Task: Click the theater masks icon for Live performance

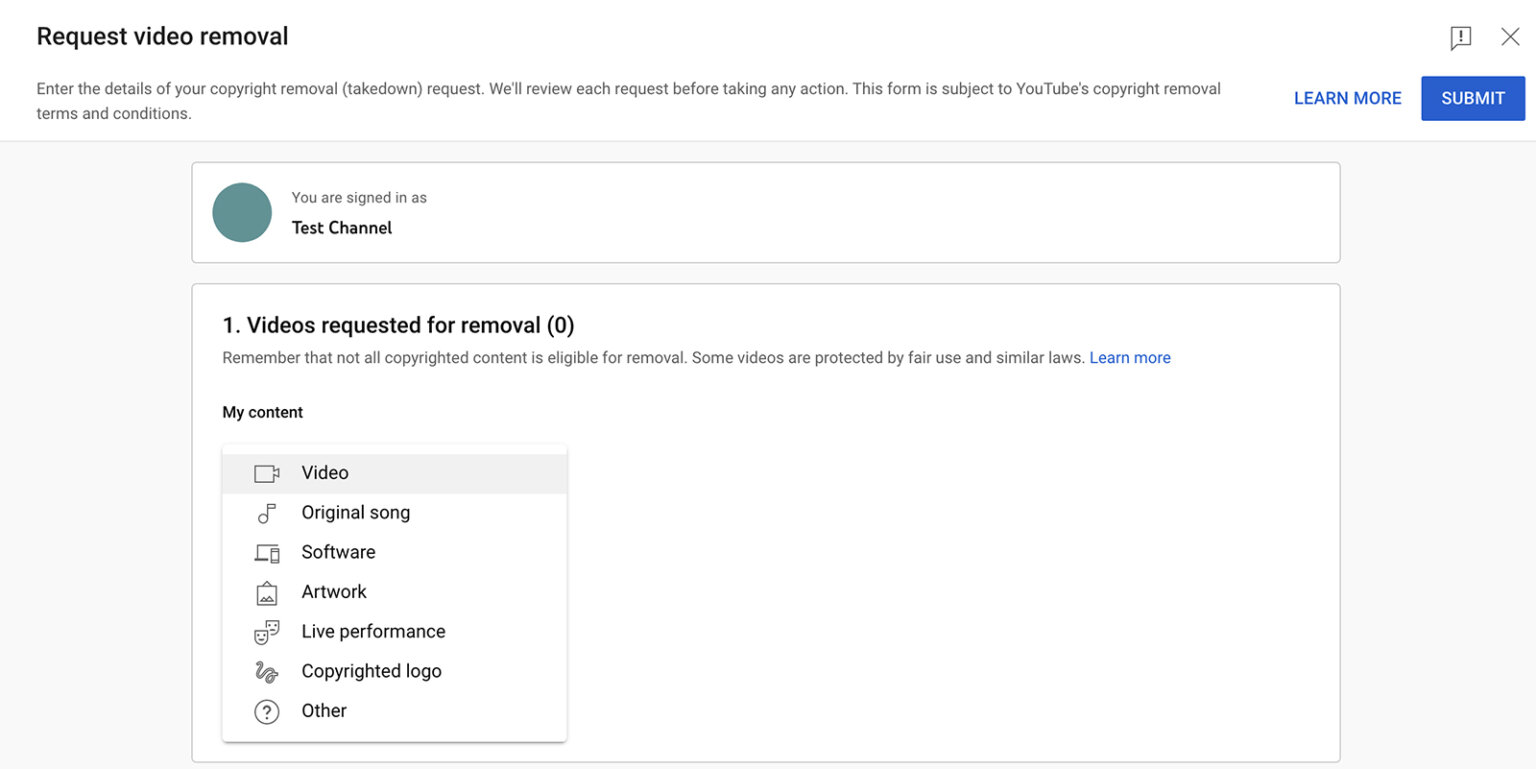Action: point(267,631)
